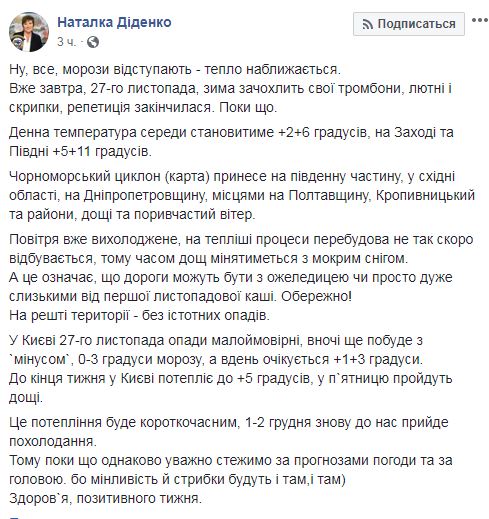The width and height of the screenshot is (489, 519).
Task: Click the closing line 'Здоров`я, позитивного тижня.'
Action: point(105,499)
